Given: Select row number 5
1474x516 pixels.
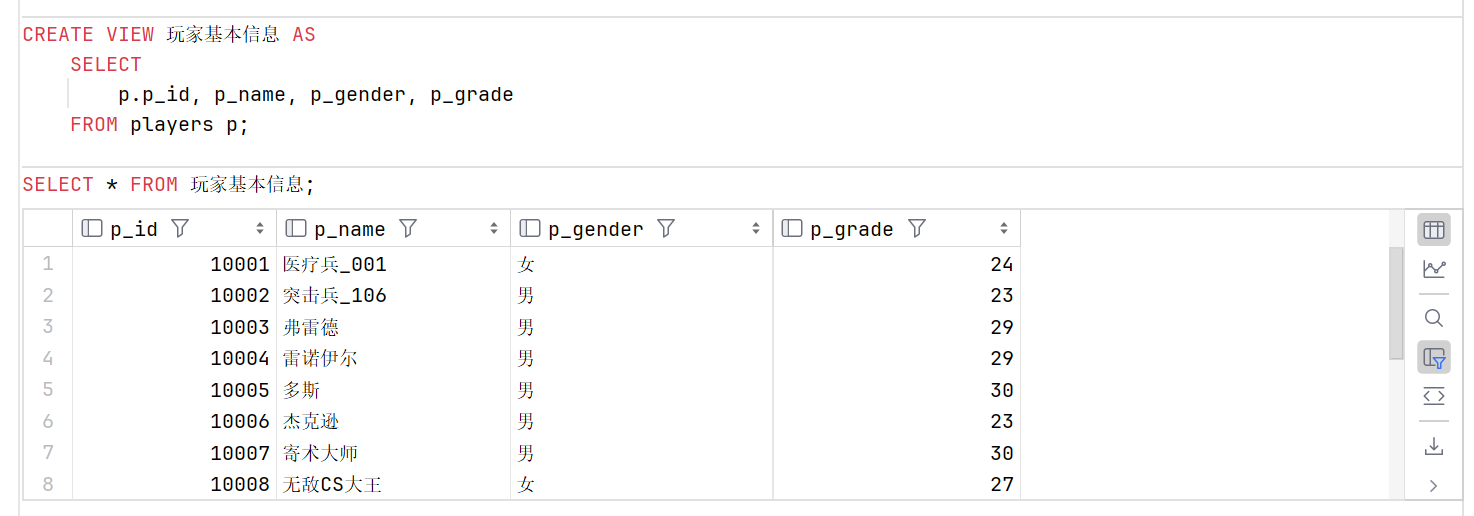Looking at the screenshot, I should tap(48, 390).
